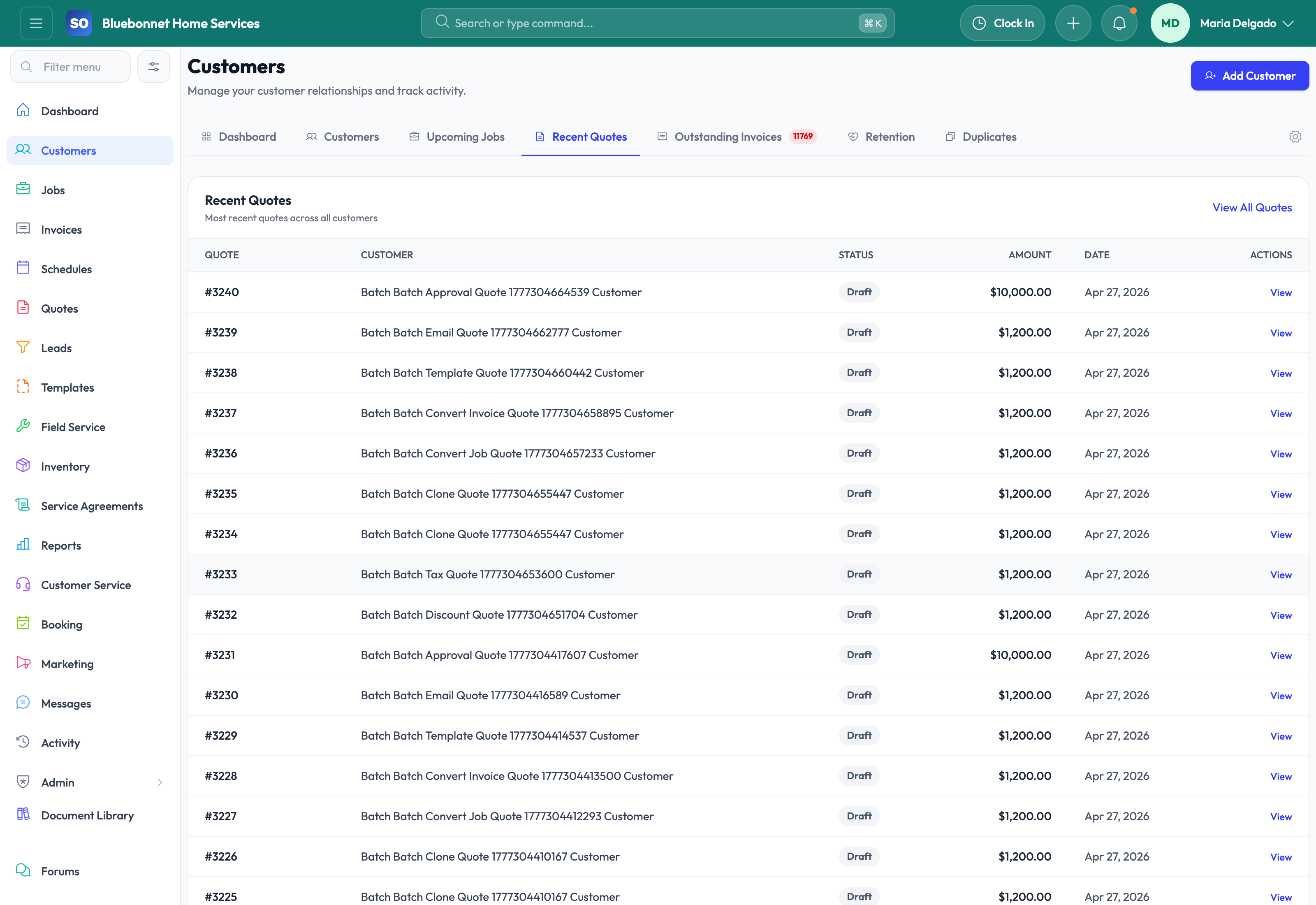Screen dimensions: 1316x905
Task: Open the quick-add plus button
Action: (1073, 23)
